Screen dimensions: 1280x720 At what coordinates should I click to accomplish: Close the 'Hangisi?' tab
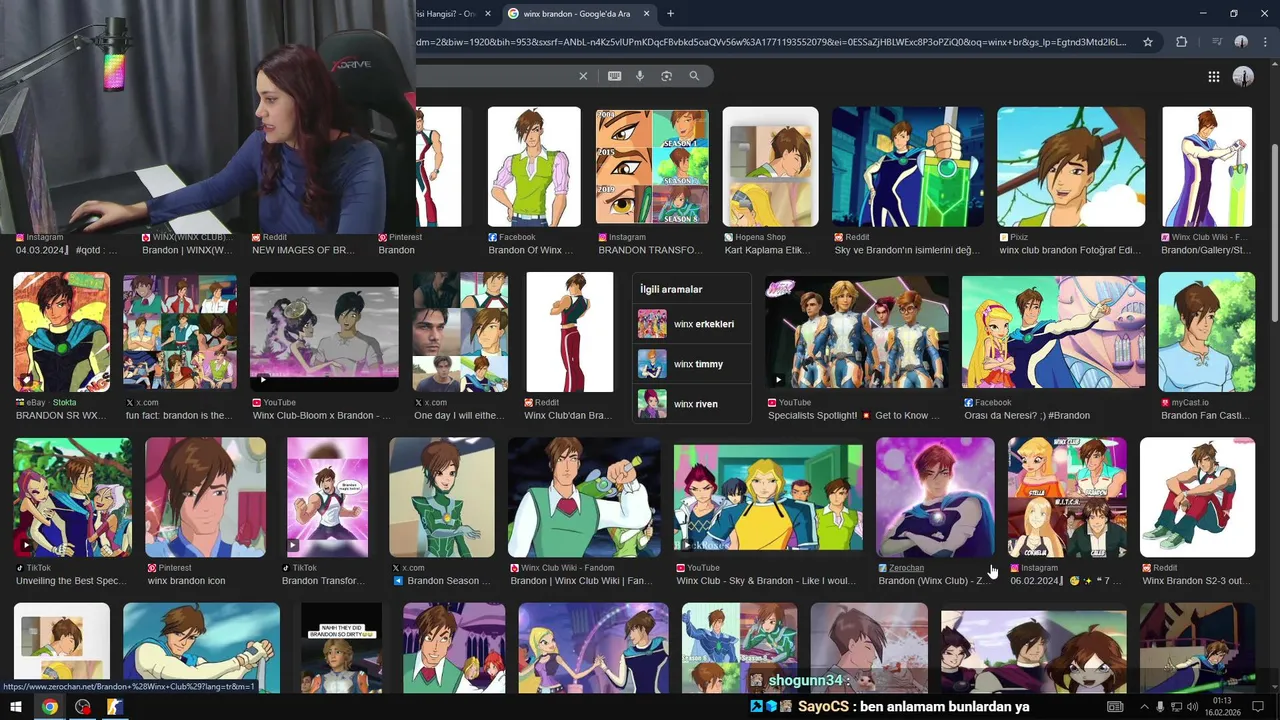point(488,14)
